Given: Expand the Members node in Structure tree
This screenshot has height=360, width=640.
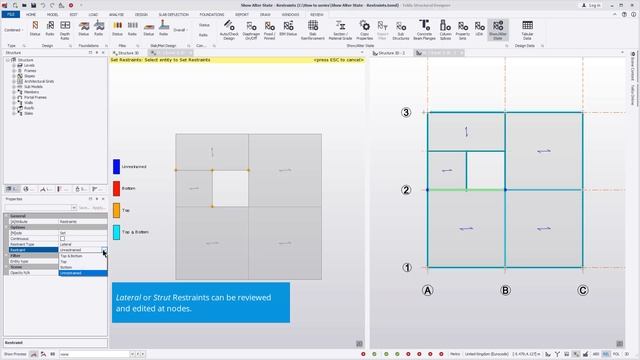Looking at the screenshot, I should [14, 92].
